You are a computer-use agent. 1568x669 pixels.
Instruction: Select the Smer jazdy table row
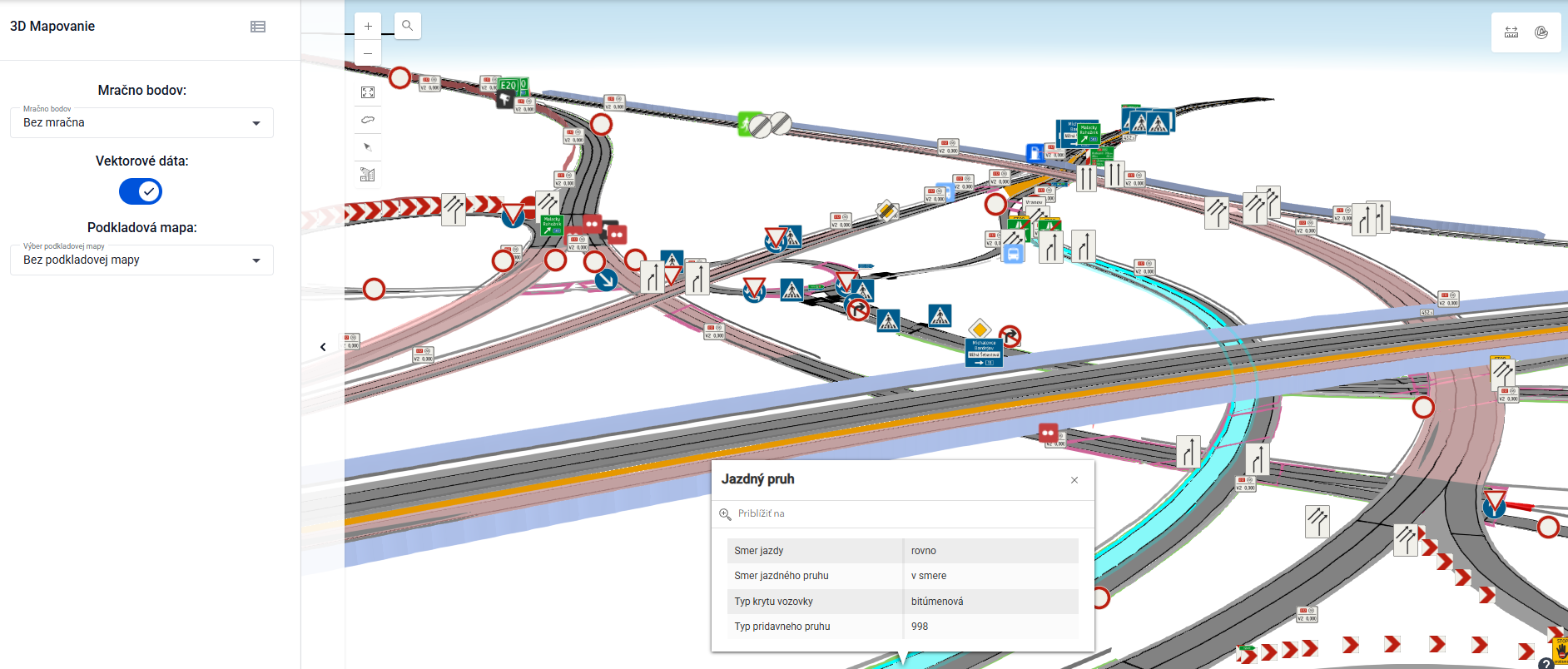[x=902, y=551]
